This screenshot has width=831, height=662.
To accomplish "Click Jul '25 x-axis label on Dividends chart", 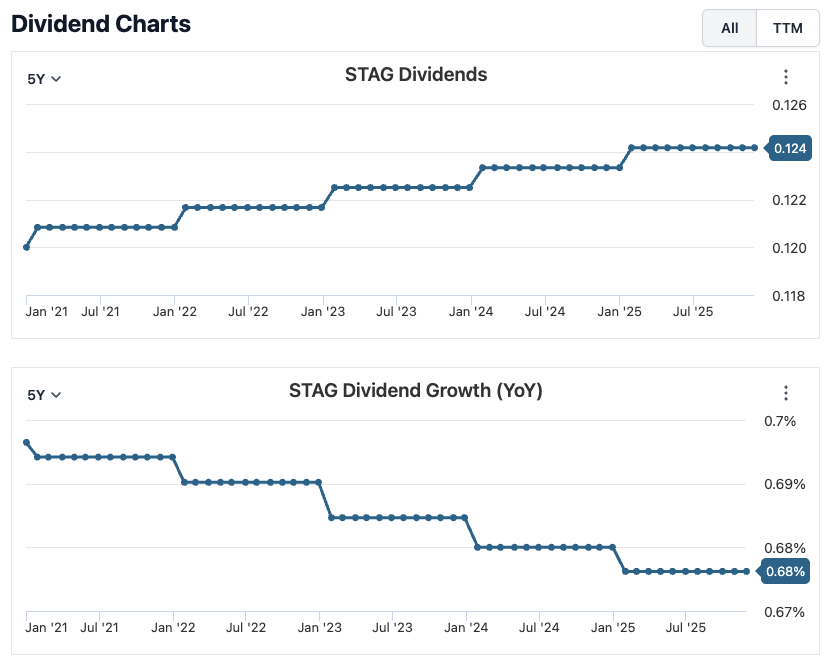I will (x=693, y=312).
